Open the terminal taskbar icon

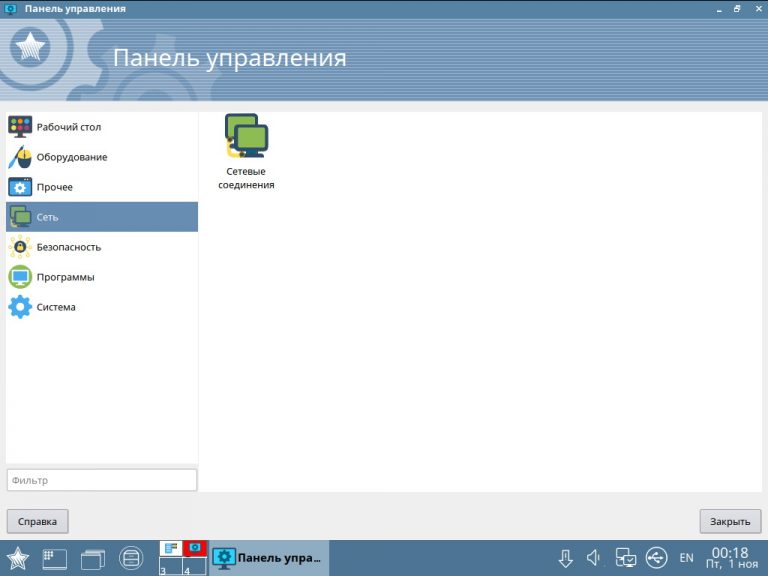click(55, 558)
